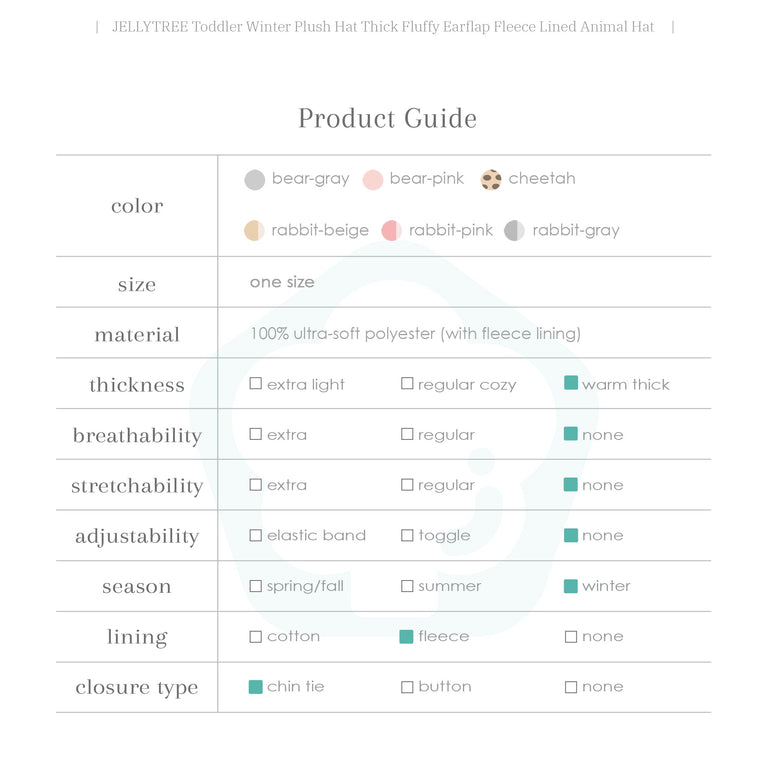This screenshot has width=770, height=770.
Task: Enable extra breathability checkbox
Action: pyautogui.click(x=256, y=435)
